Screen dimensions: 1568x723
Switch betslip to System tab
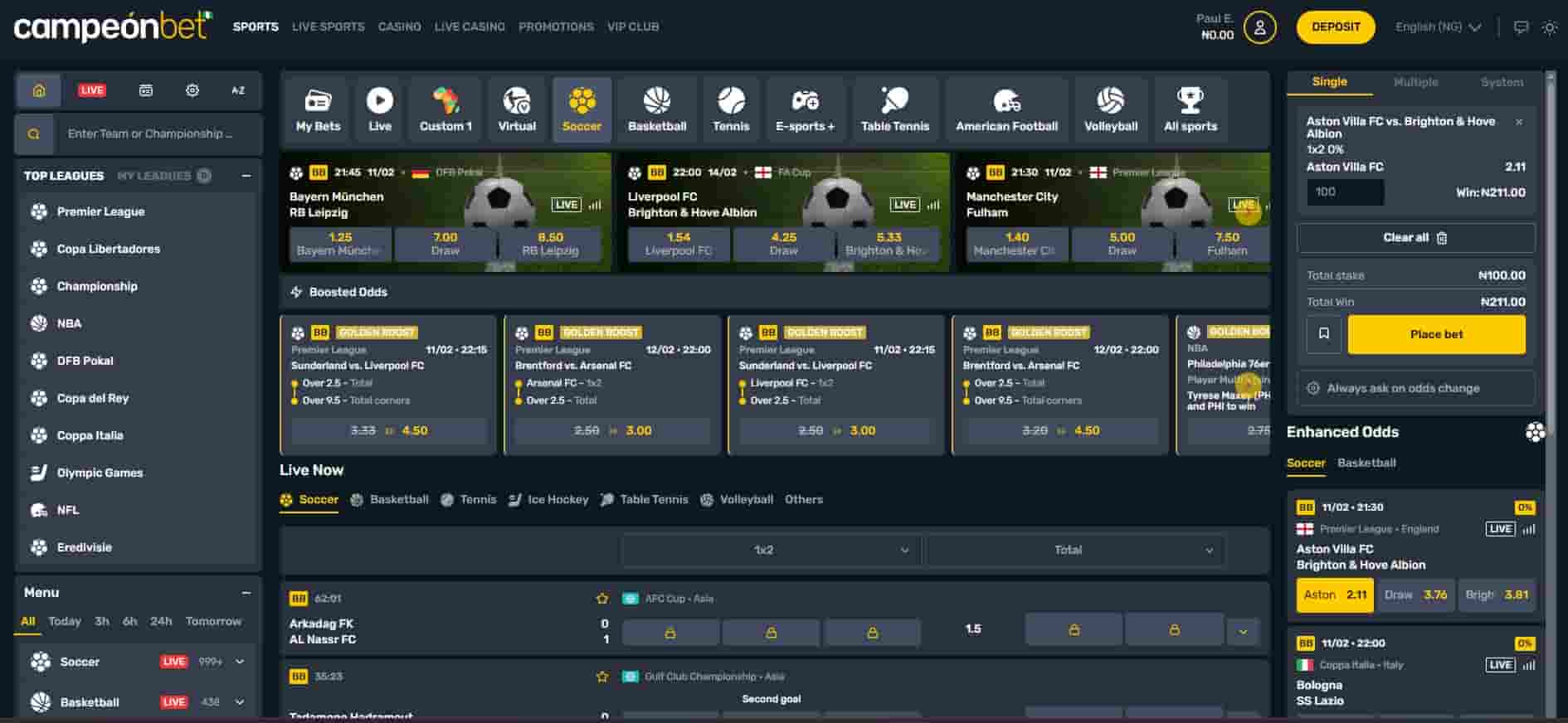[x=1502, y=82]
